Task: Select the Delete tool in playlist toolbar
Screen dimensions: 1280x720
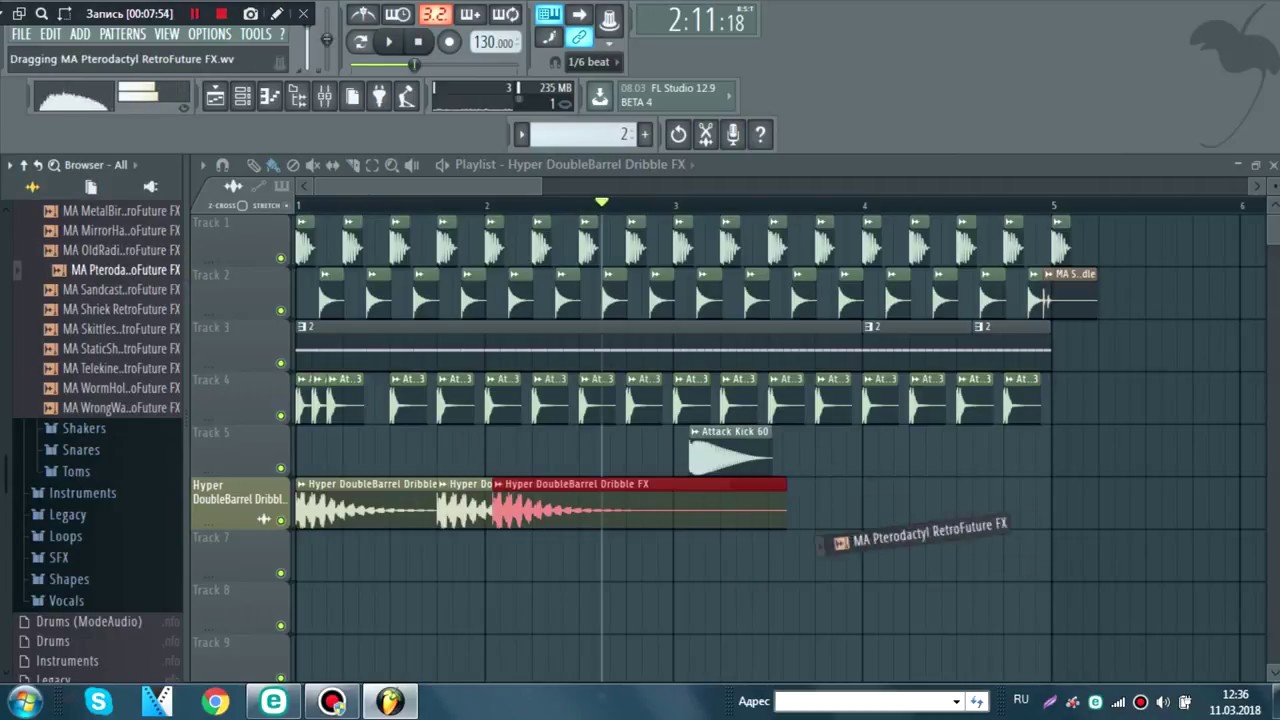Action: [293, 165]
